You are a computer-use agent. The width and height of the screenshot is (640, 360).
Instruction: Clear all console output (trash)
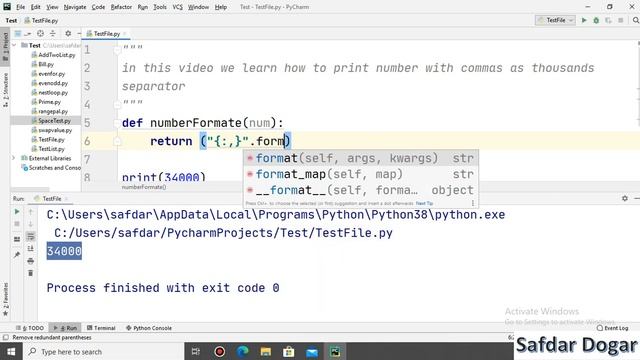(31, 273)
